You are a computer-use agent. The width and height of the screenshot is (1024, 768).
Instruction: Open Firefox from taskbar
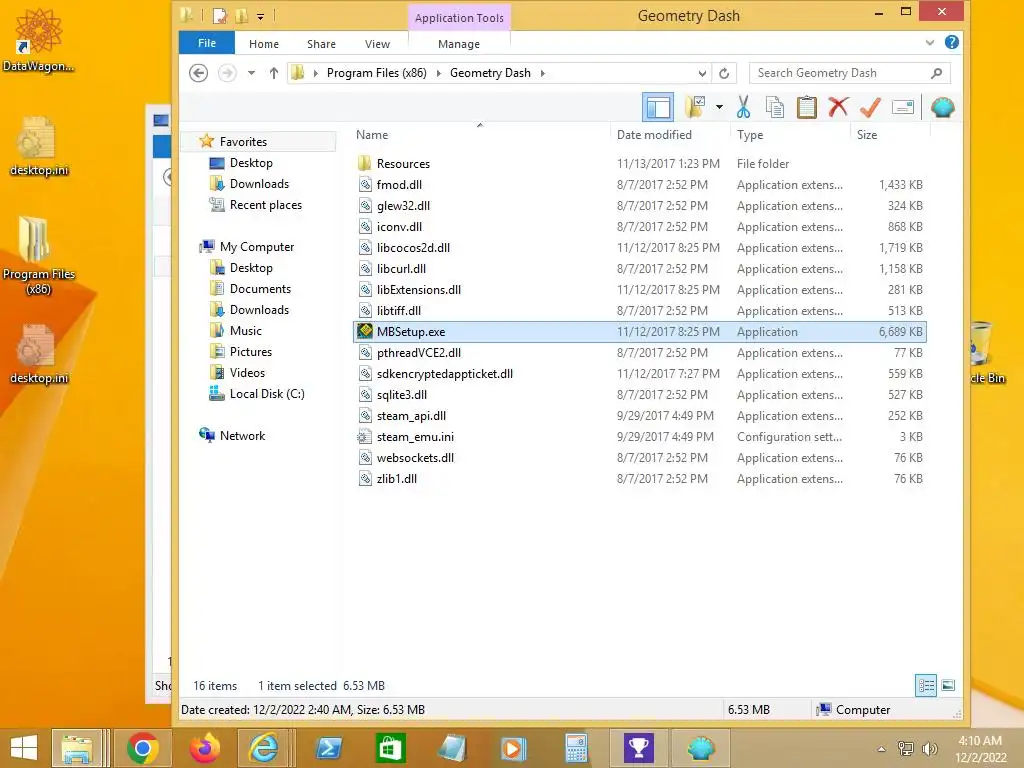click(x=204, y=748)
